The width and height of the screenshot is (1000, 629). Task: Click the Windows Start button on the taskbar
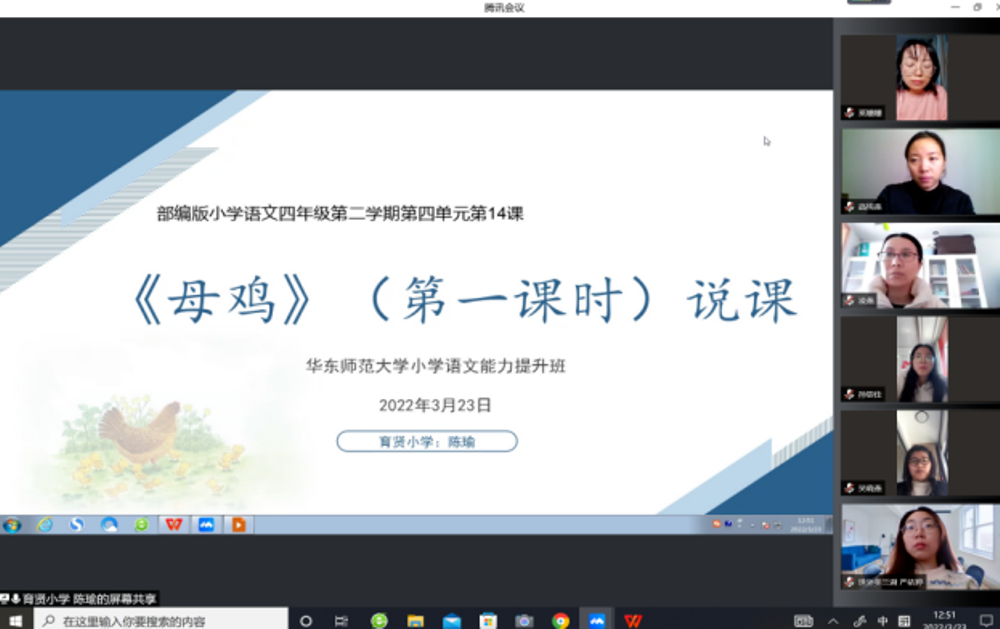pos(15,620)
